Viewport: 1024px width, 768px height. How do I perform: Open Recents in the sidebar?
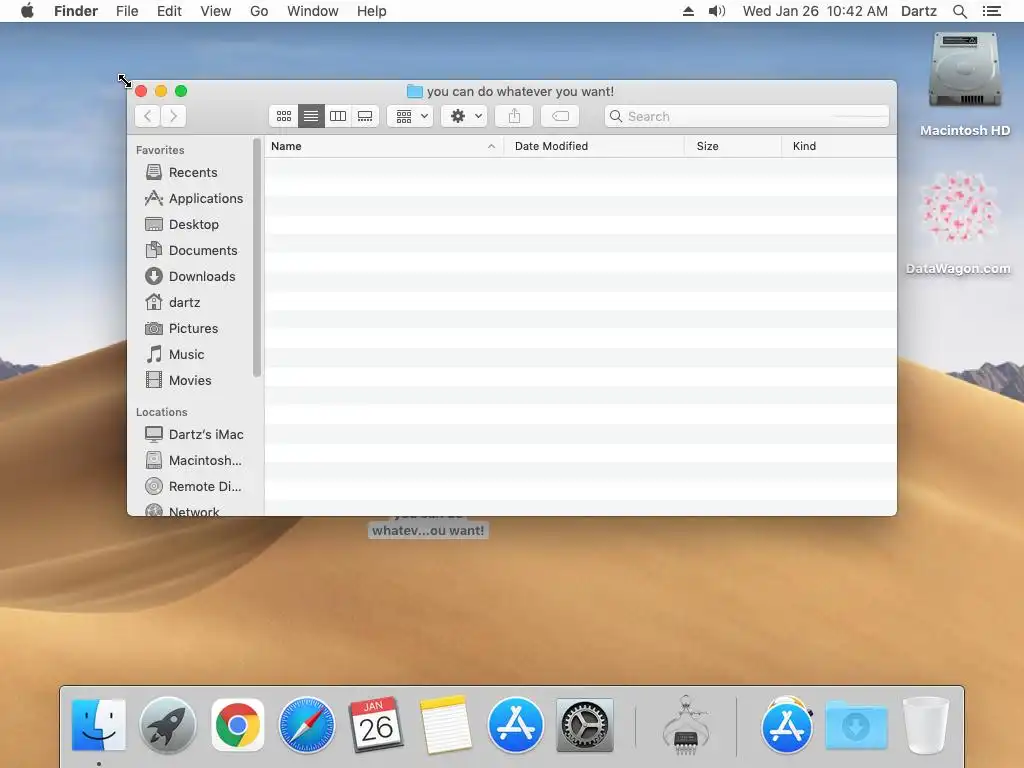pos(193,172)
